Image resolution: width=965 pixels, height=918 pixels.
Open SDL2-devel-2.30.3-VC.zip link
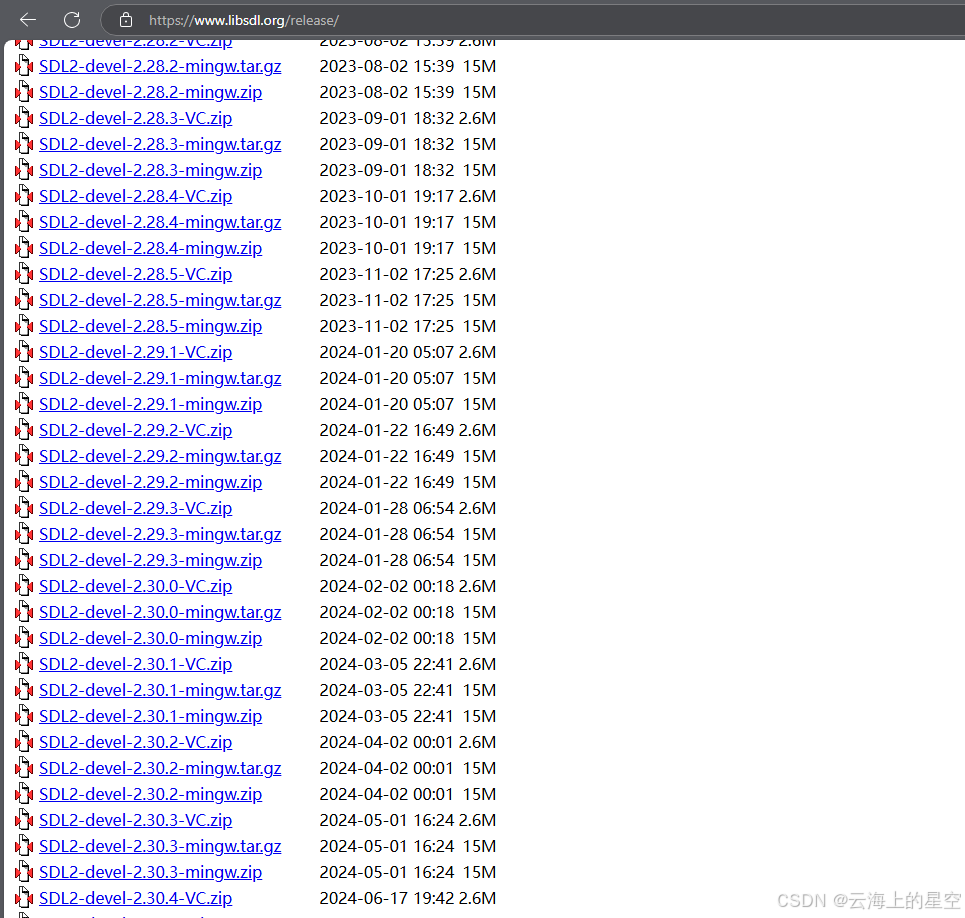[135, 820]
